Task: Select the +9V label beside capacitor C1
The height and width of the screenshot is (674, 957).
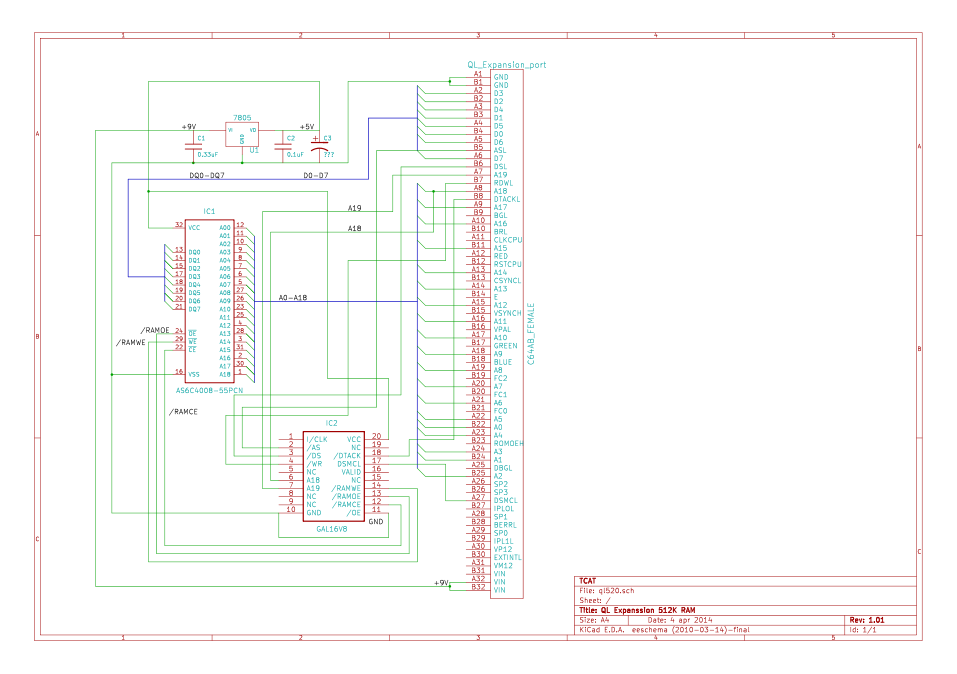Action: 189,126
